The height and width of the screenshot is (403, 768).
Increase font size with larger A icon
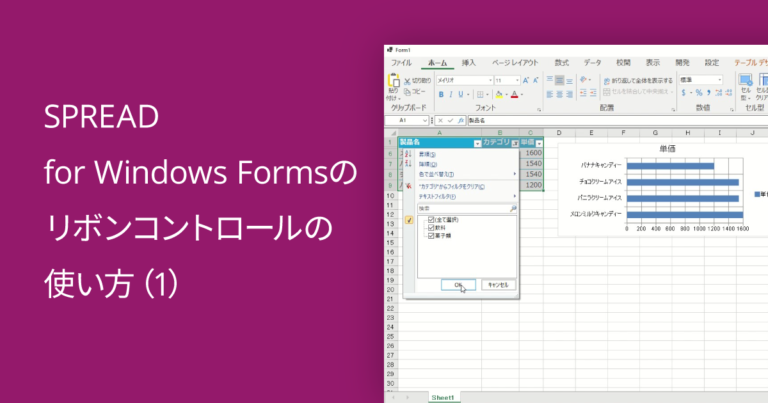pyautogui.click(x=526, y=80)
